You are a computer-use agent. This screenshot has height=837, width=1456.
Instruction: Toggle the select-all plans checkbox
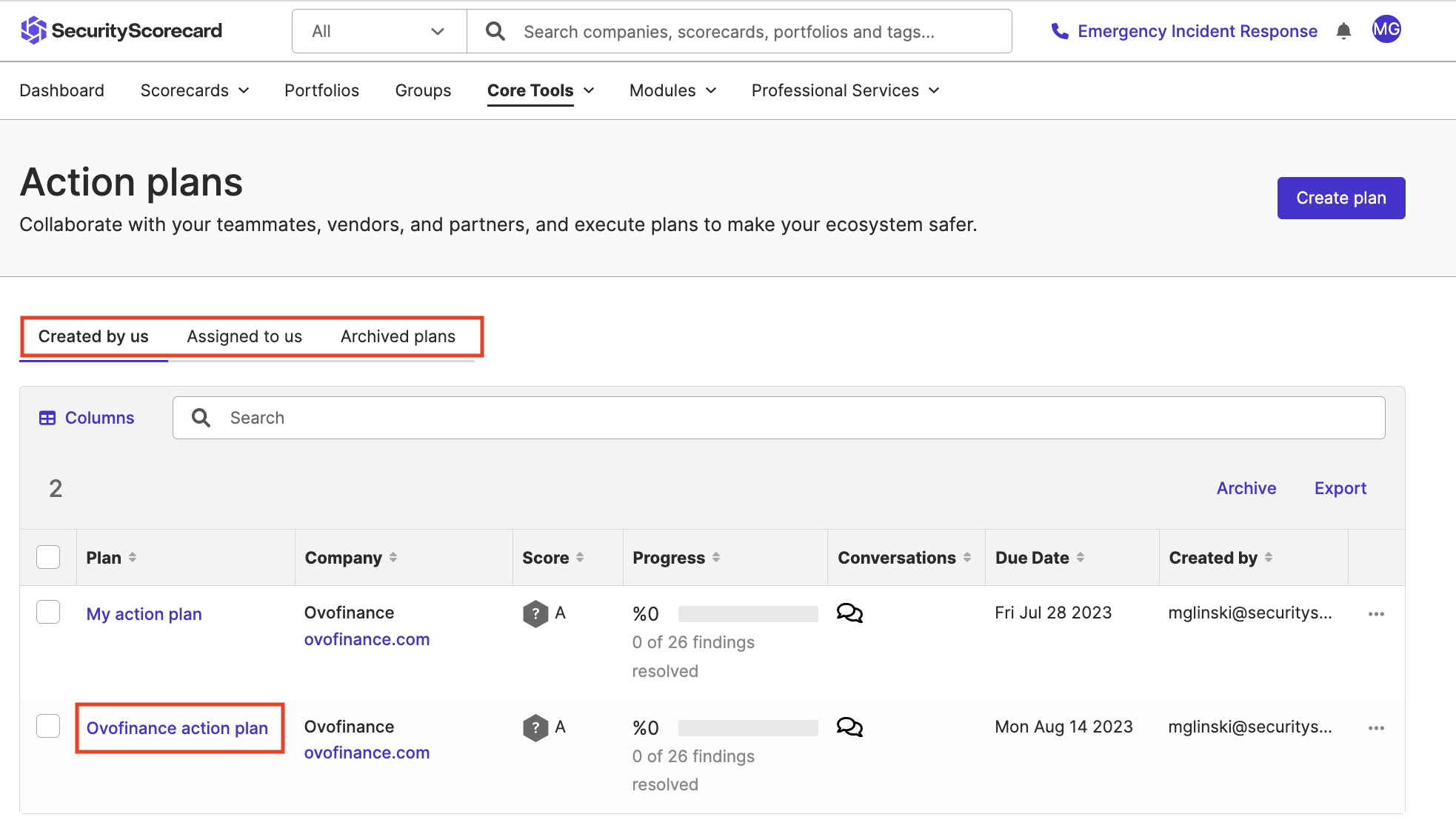(x=48, y=557)
